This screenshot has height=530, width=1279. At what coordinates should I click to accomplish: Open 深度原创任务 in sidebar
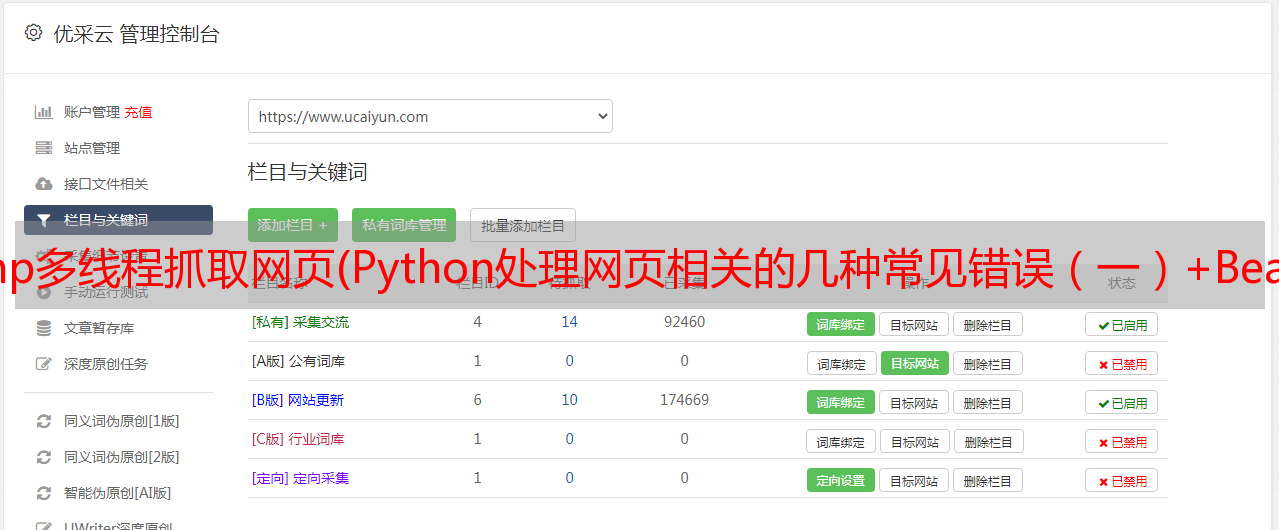point(106,364)
